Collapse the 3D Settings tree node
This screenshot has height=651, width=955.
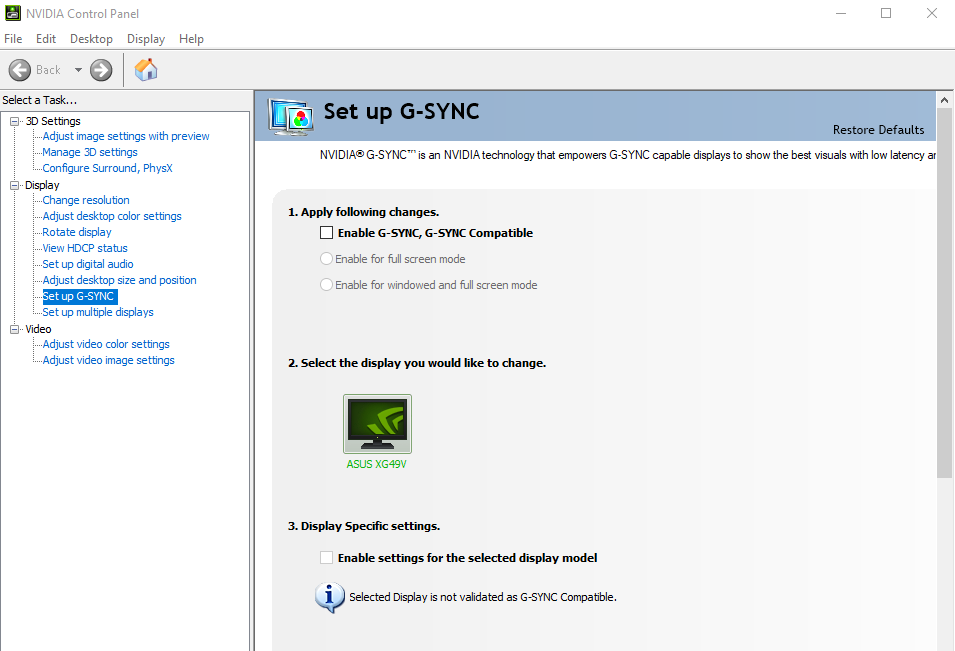point(12,120)
